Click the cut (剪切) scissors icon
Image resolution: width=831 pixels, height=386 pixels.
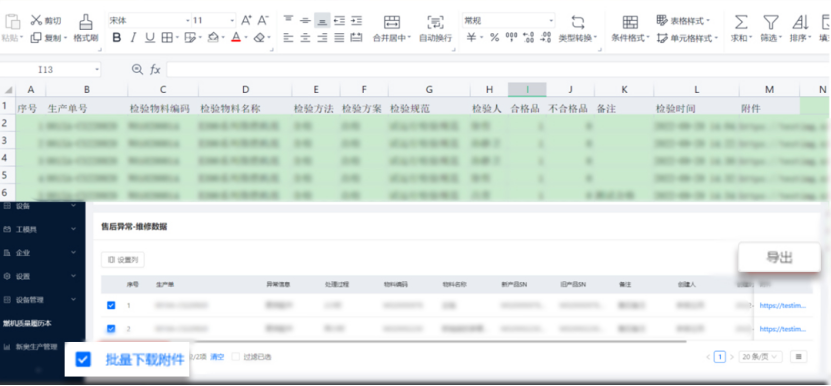(36, 21)
